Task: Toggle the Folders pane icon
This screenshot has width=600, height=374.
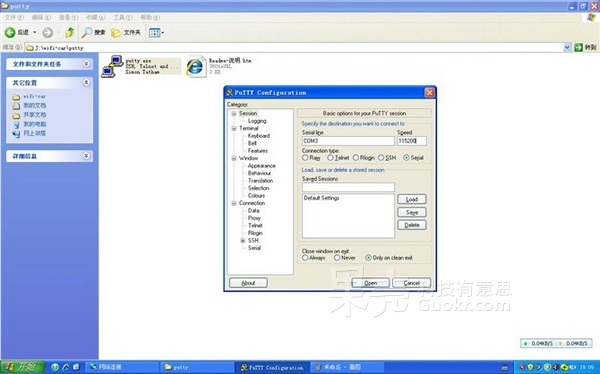Action: (x=116, y=33)
